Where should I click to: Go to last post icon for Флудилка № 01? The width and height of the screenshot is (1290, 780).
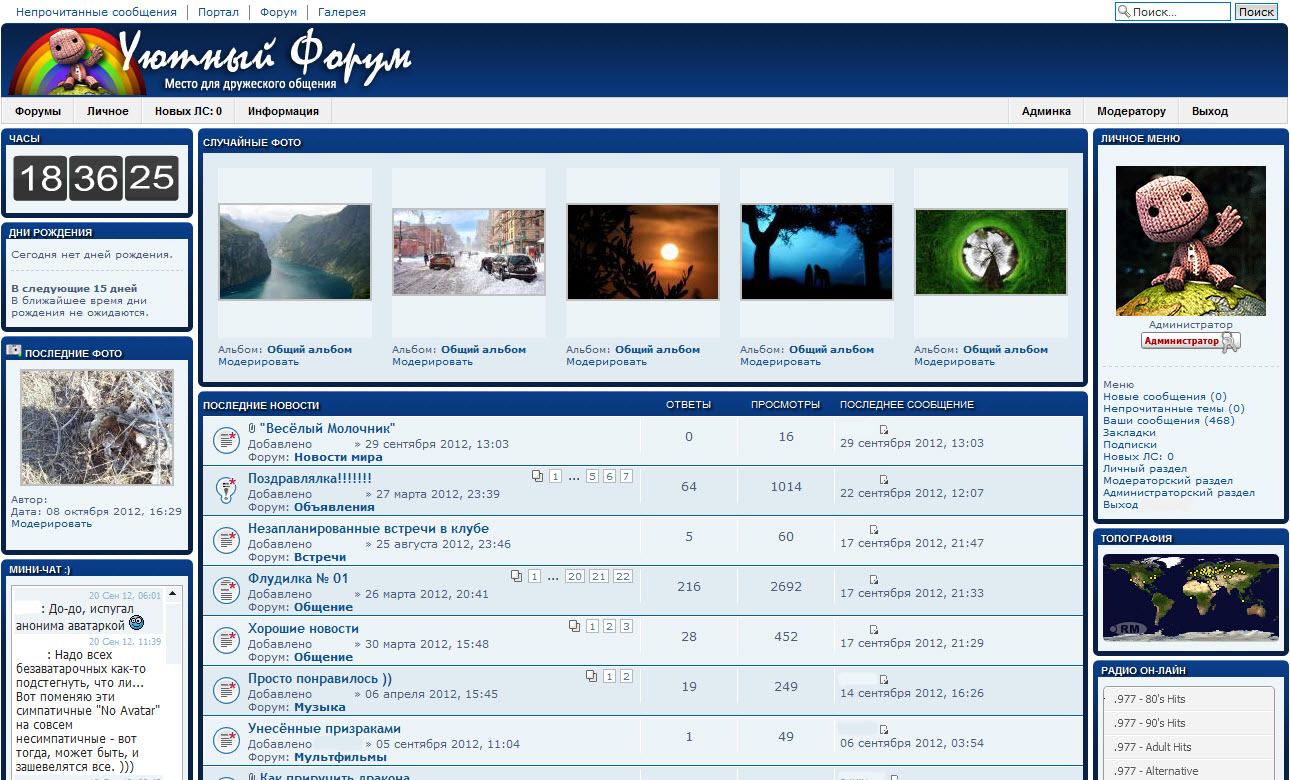[x=873, y=579]
